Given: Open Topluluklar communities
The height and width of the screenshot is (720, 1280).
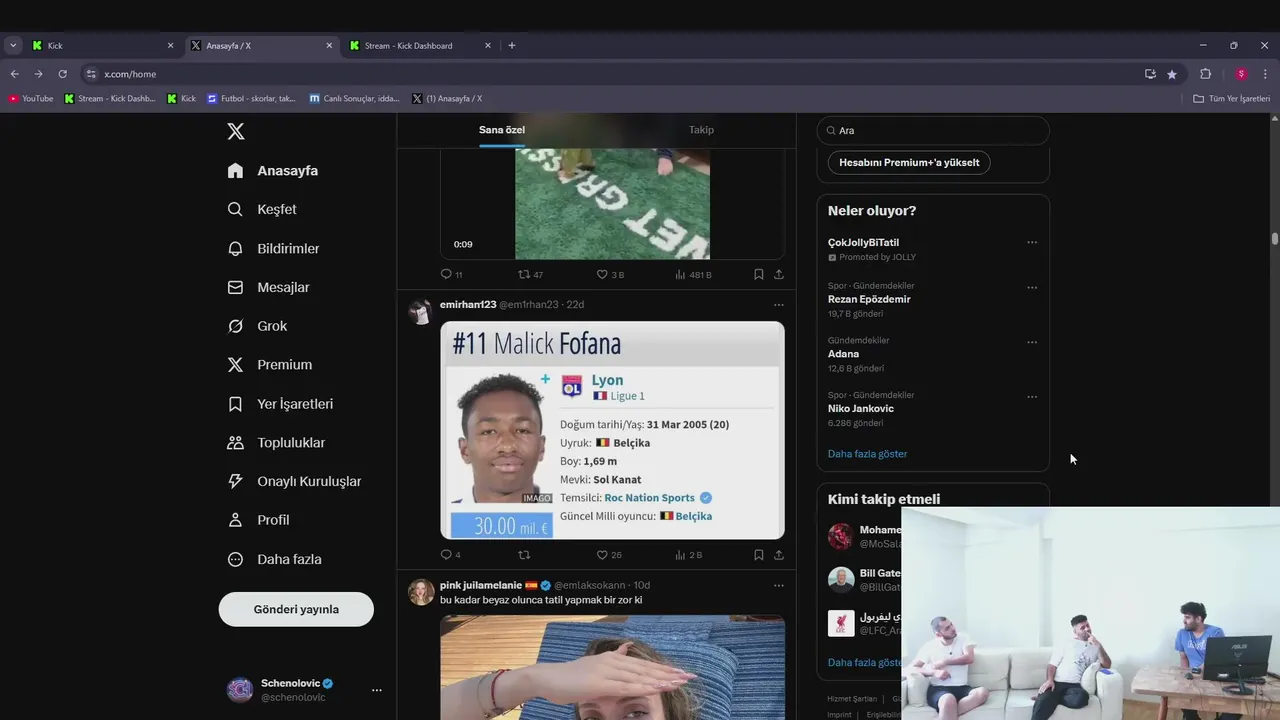Looking at the screenshot, I should click(x=276, y=442).
